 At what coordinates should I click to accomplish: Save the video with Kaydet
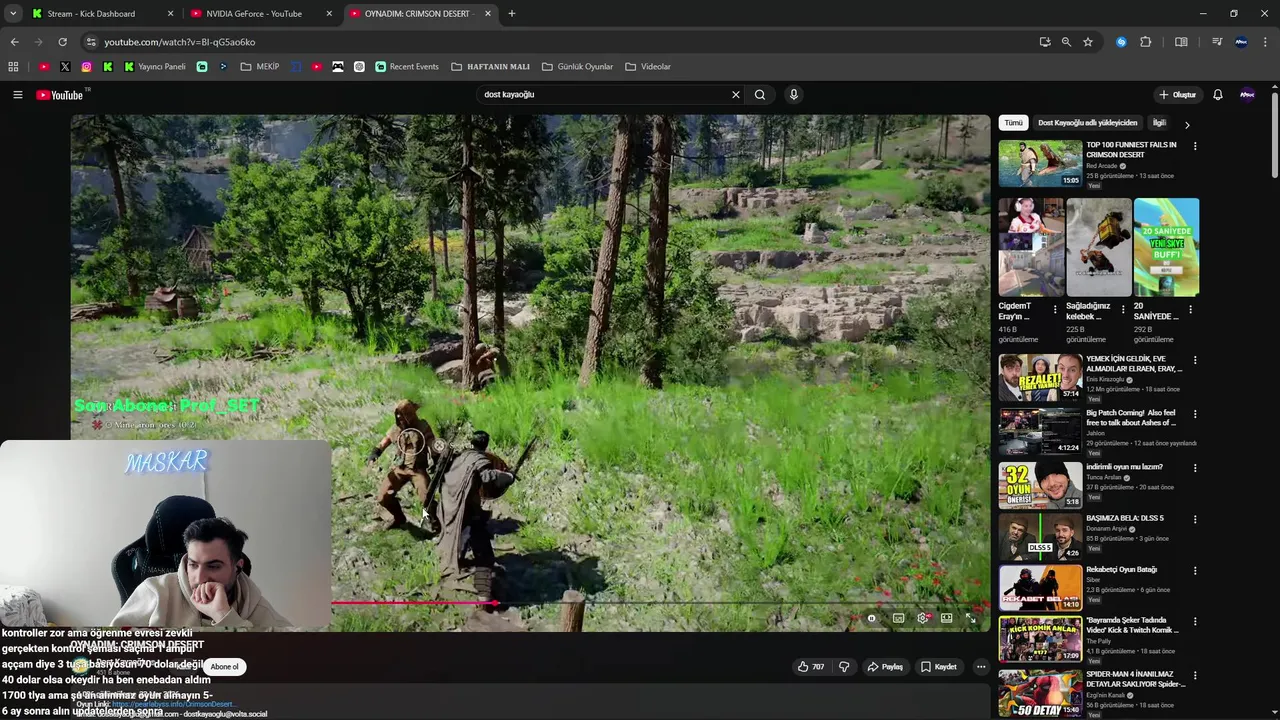click(939, 667)
